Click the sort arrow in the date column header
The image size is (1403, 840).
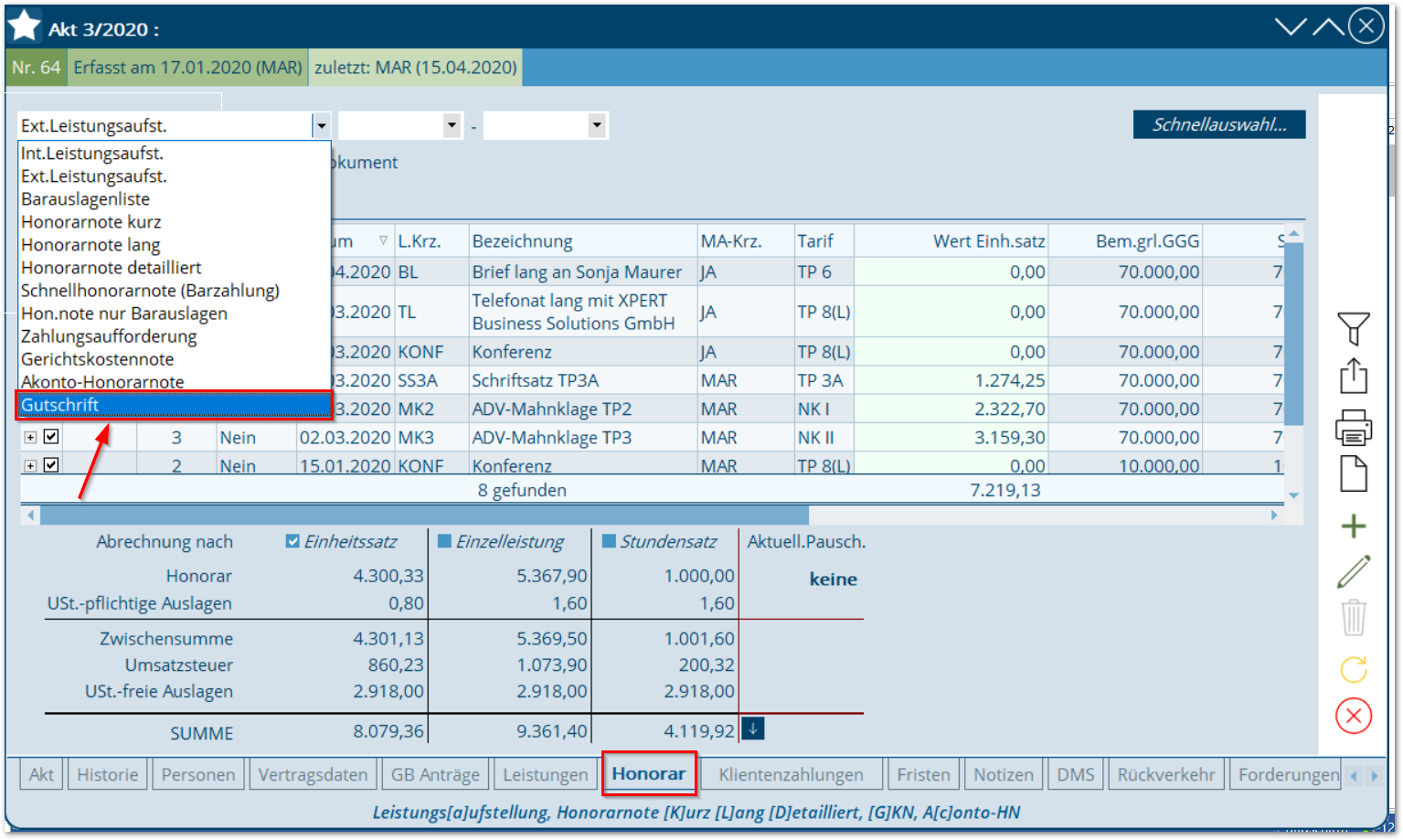click(x=383, y=240)
